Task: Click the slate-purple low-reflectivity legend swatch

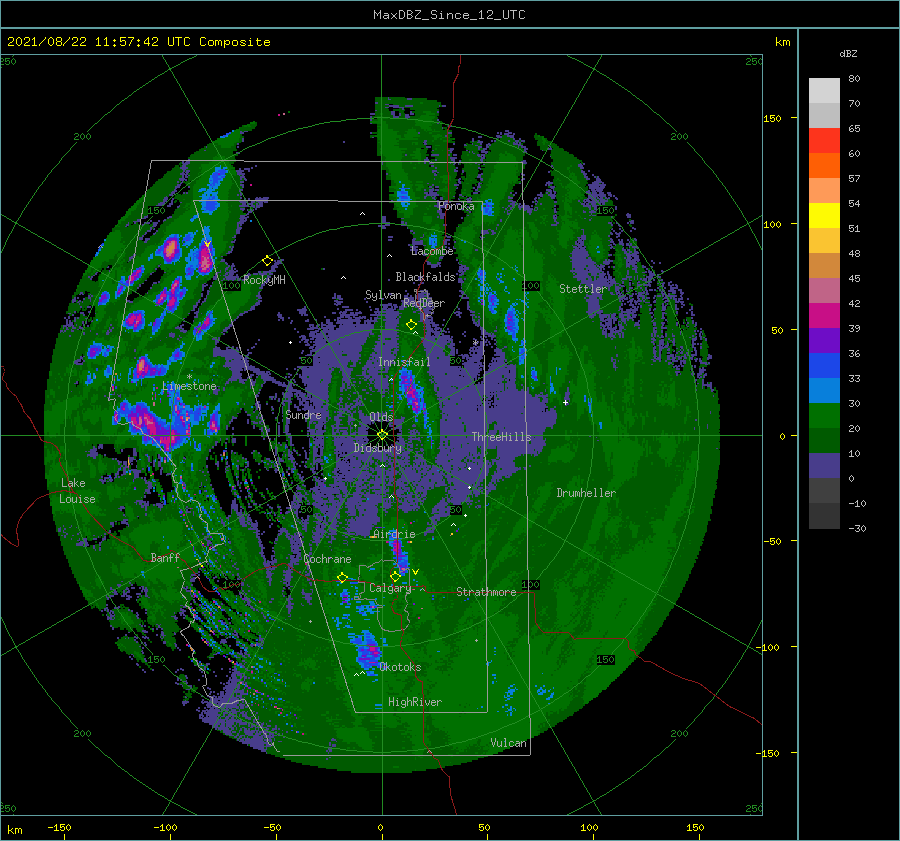Action: coord(824,465)
